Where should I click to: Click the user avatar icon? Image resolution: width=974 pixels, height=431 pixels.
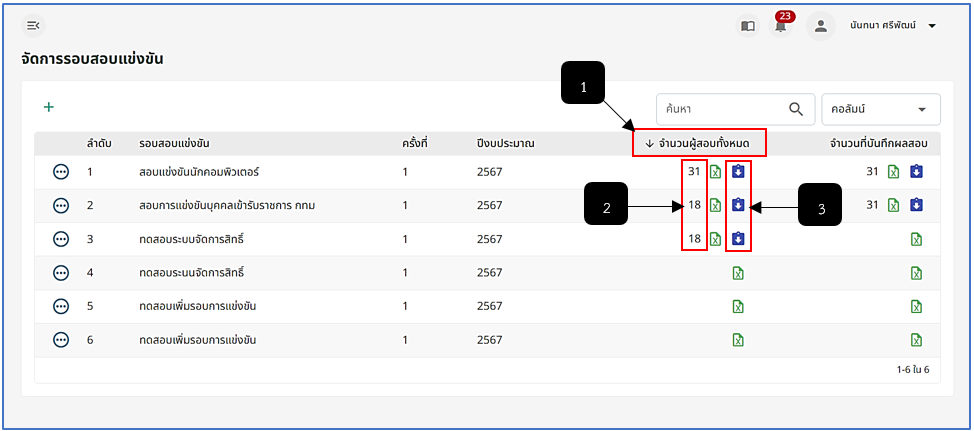(821, 26)
